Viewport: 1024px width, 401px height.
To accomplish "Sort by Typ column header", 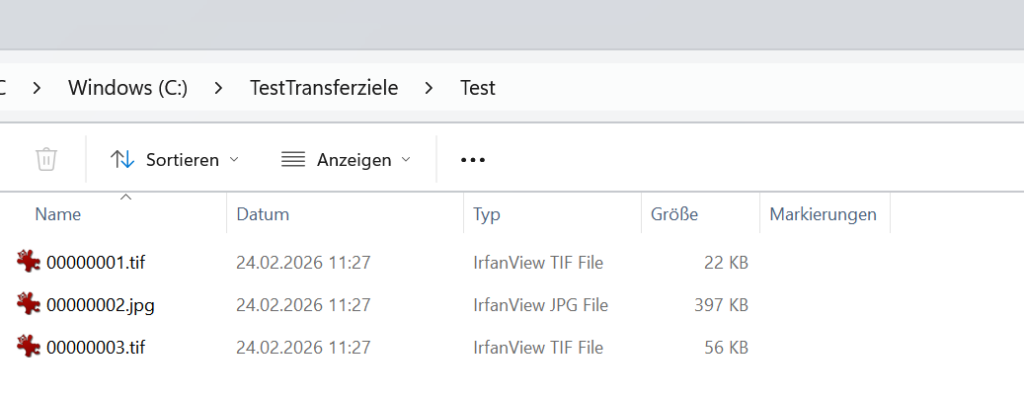I will tap(487, 214).
